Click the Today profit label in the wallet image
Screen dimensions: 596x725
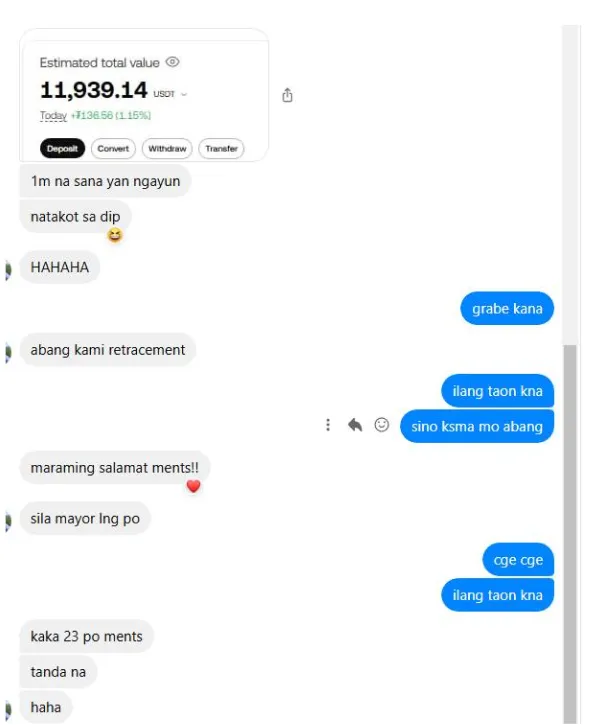tap(53, 115)
